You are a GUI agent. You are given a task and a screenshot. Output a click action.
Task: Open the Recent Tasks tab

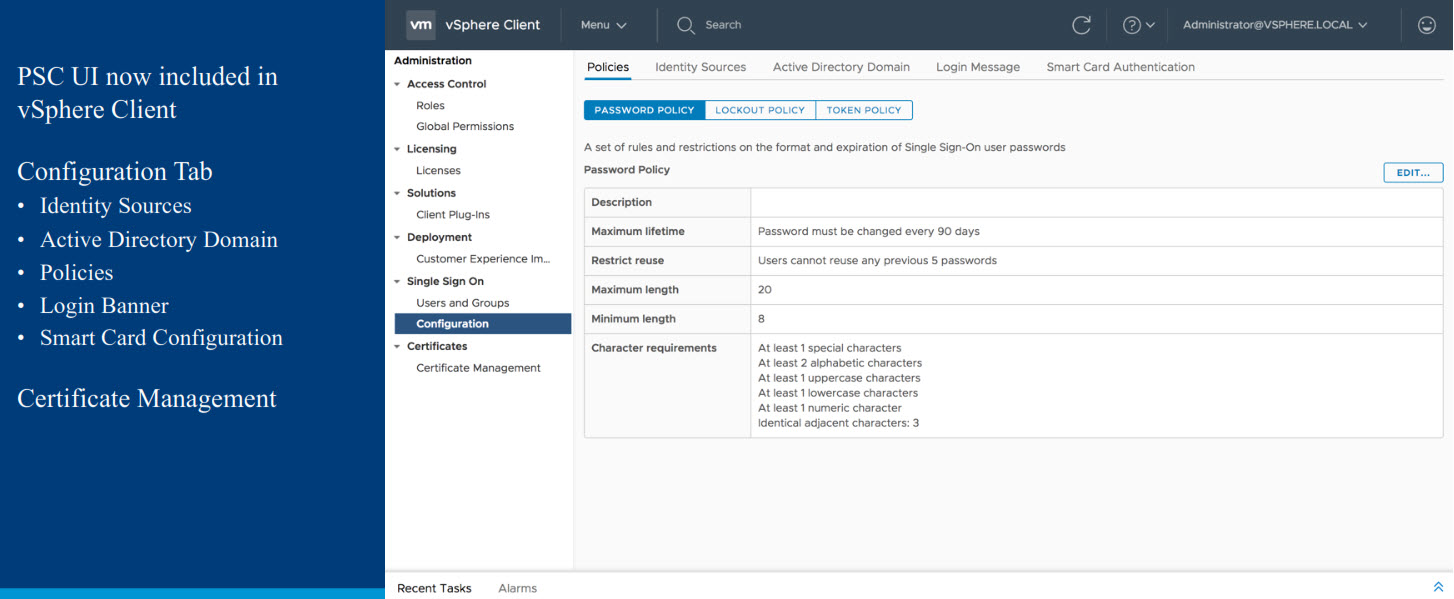[434, 588]
